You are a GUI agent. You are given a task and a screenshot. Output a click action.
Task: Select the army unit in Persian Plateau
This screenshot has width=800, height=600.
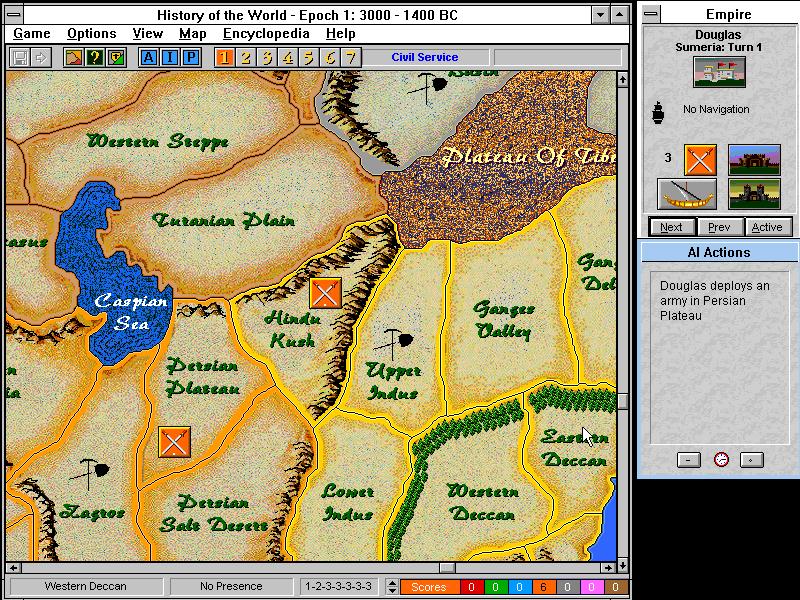tap(174, 442)
